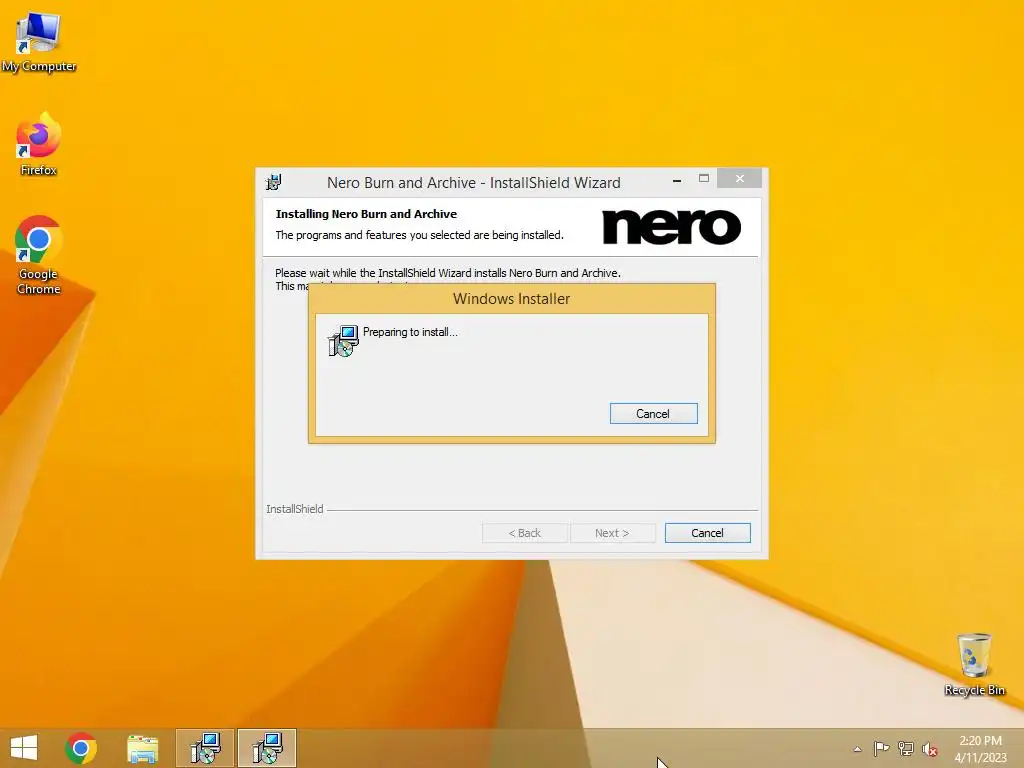Open the network status tray icon
This screenshot has width=1024, height=768.
pos(905,748)
